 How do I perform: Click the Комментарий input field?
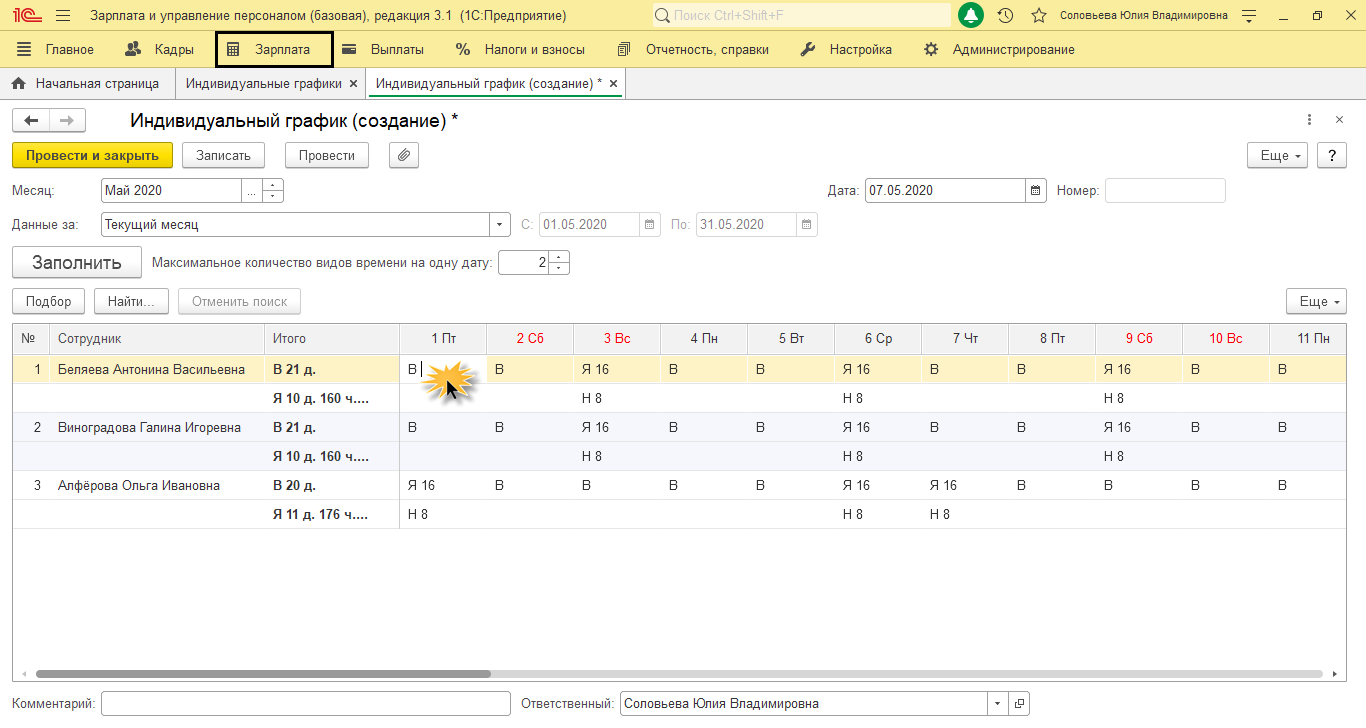click(305, 703)
